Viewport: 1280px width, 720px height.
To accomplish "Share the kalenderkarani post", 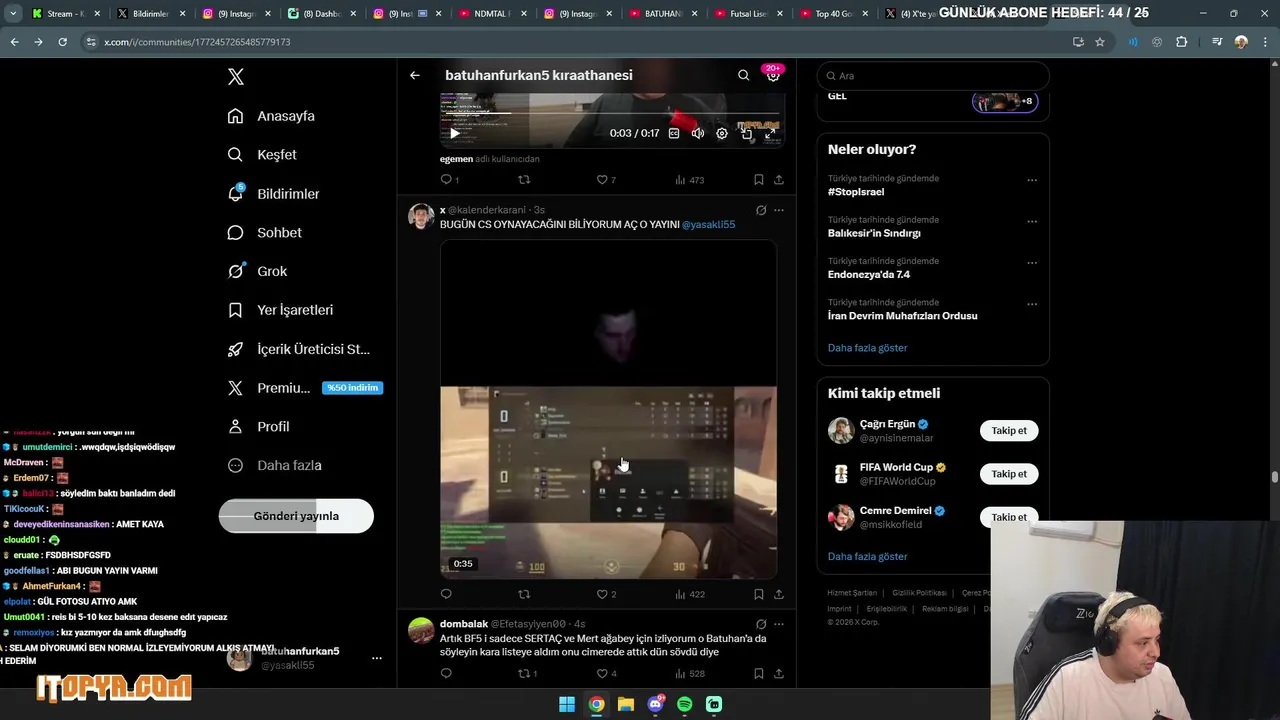I will 779,594.
